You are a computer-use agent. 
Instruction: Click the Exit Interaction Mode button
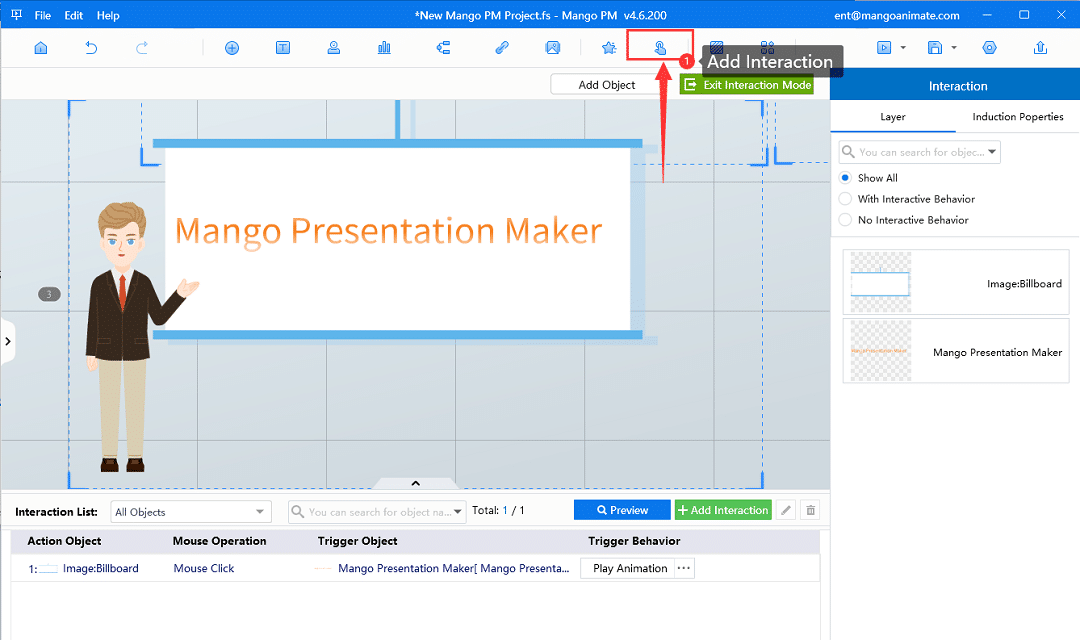pos(747,85)
